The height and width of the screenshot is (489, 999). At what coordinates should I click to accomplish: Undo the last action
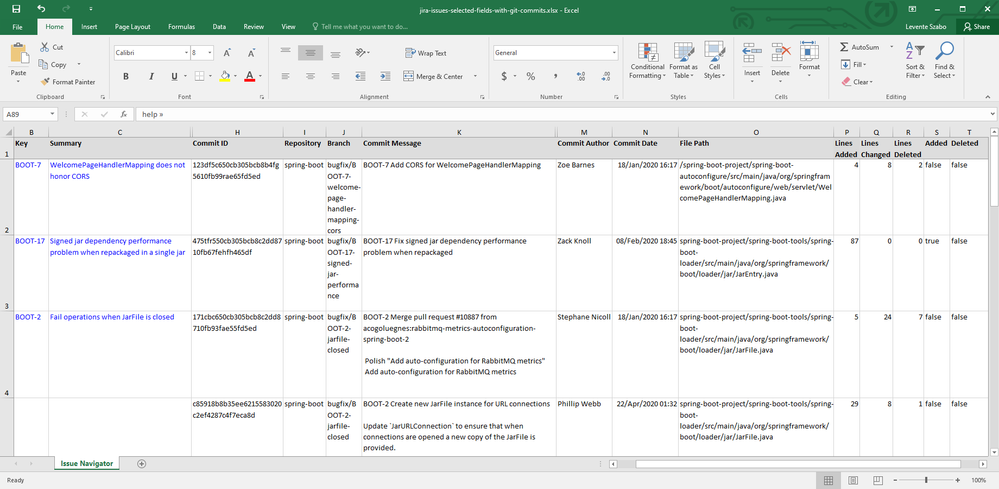click(41, 9)
